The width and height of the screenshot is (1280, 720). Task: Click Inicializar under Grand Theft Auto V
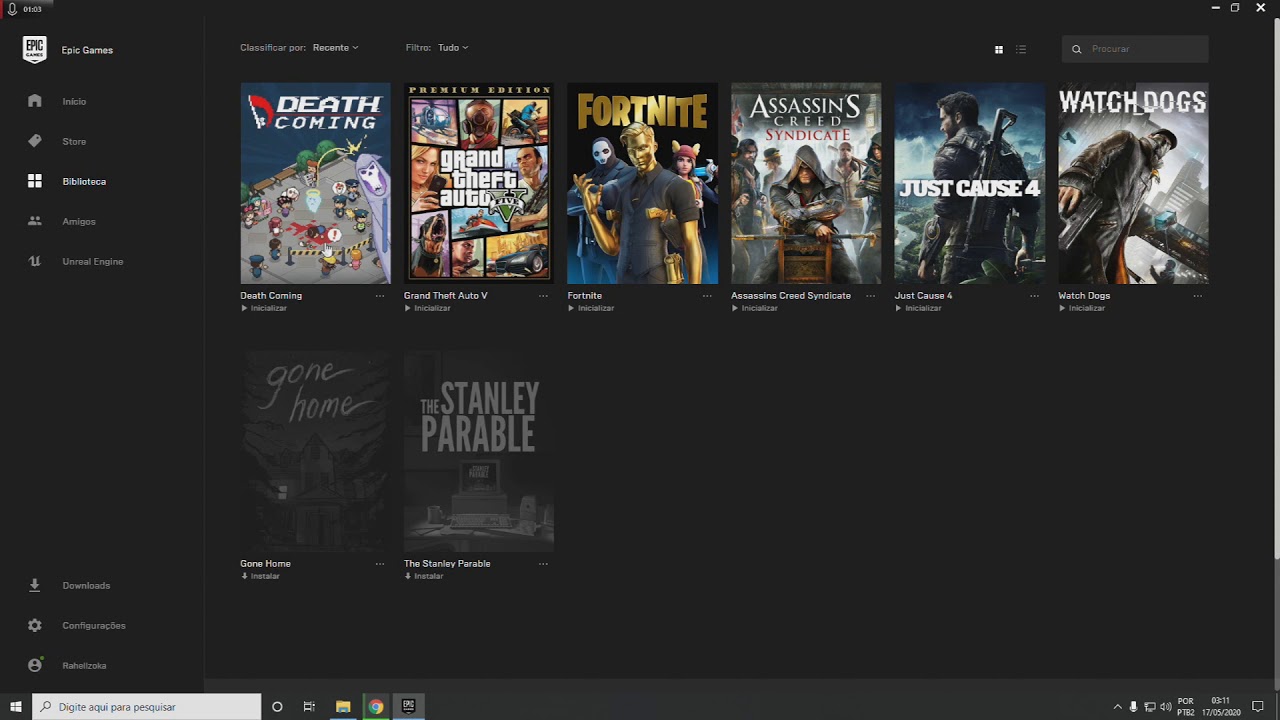(427, 308)
